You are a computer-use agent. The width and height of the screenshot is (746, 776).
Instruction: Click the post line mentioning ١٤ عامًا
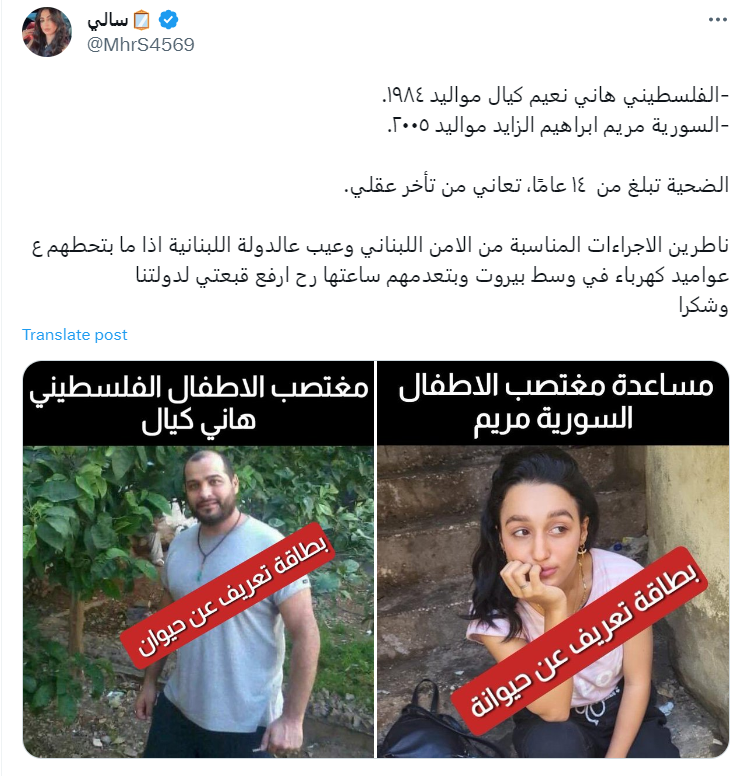point(537,185)
